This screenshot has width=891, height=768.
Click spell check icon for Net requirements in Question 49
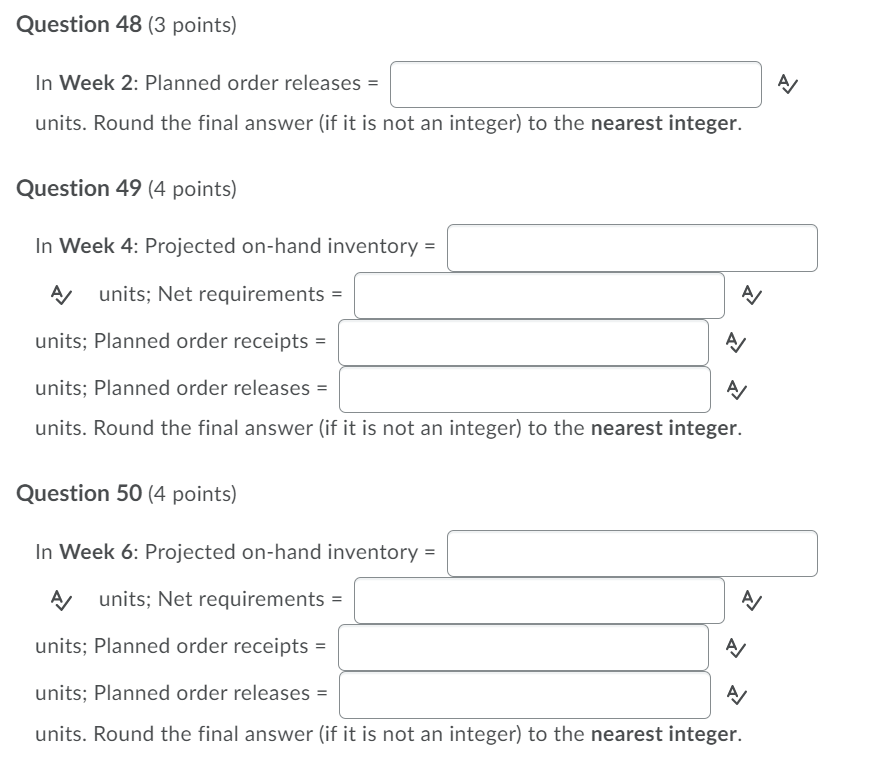[x=753, y=295]
